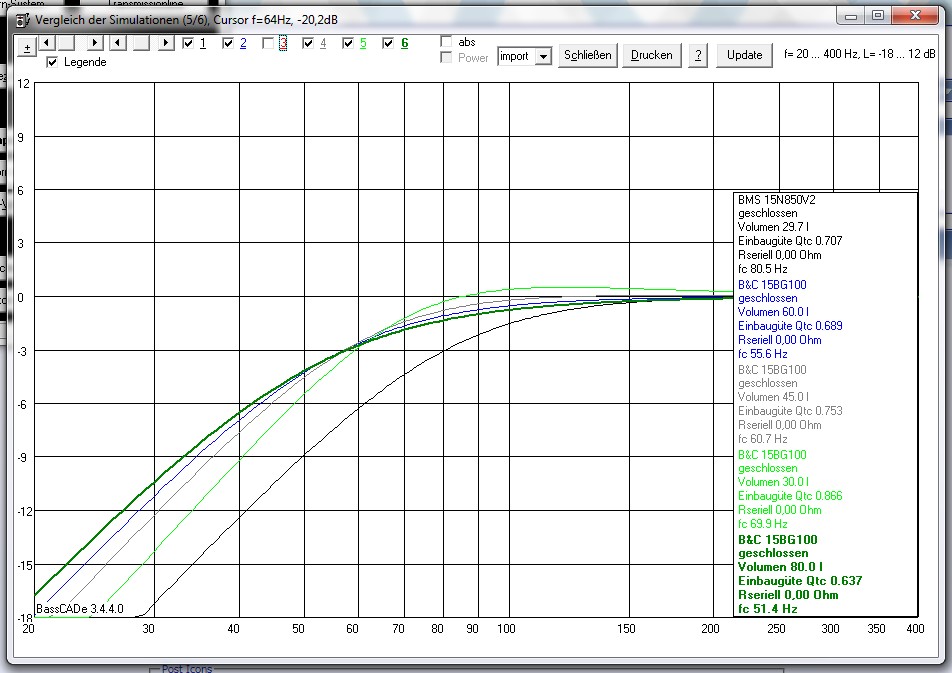Click the Schließen button

(588, 55)
